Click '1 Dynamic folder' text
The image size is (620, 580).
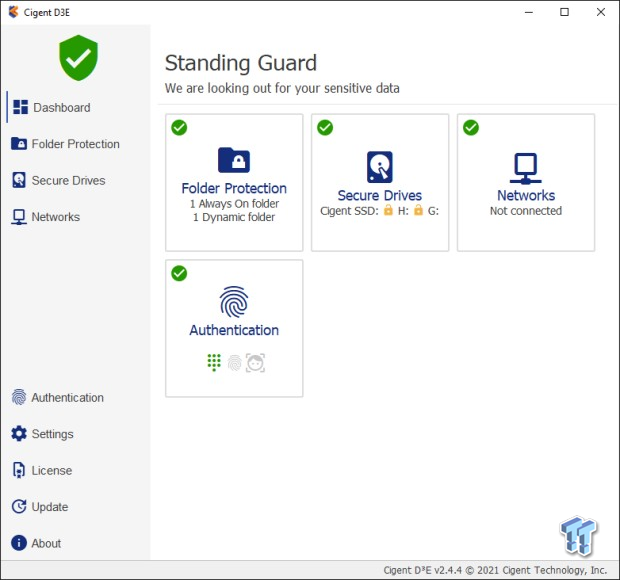point(234,217)
